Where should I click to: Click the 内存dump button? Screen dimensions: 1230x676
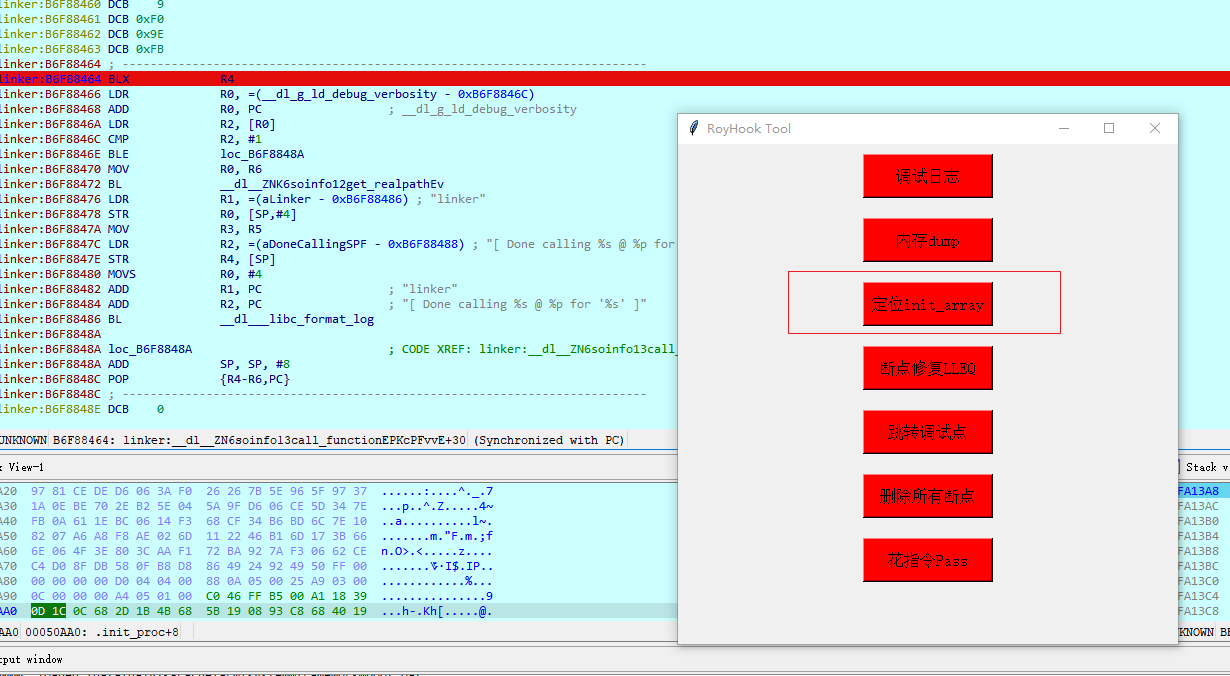928,240
